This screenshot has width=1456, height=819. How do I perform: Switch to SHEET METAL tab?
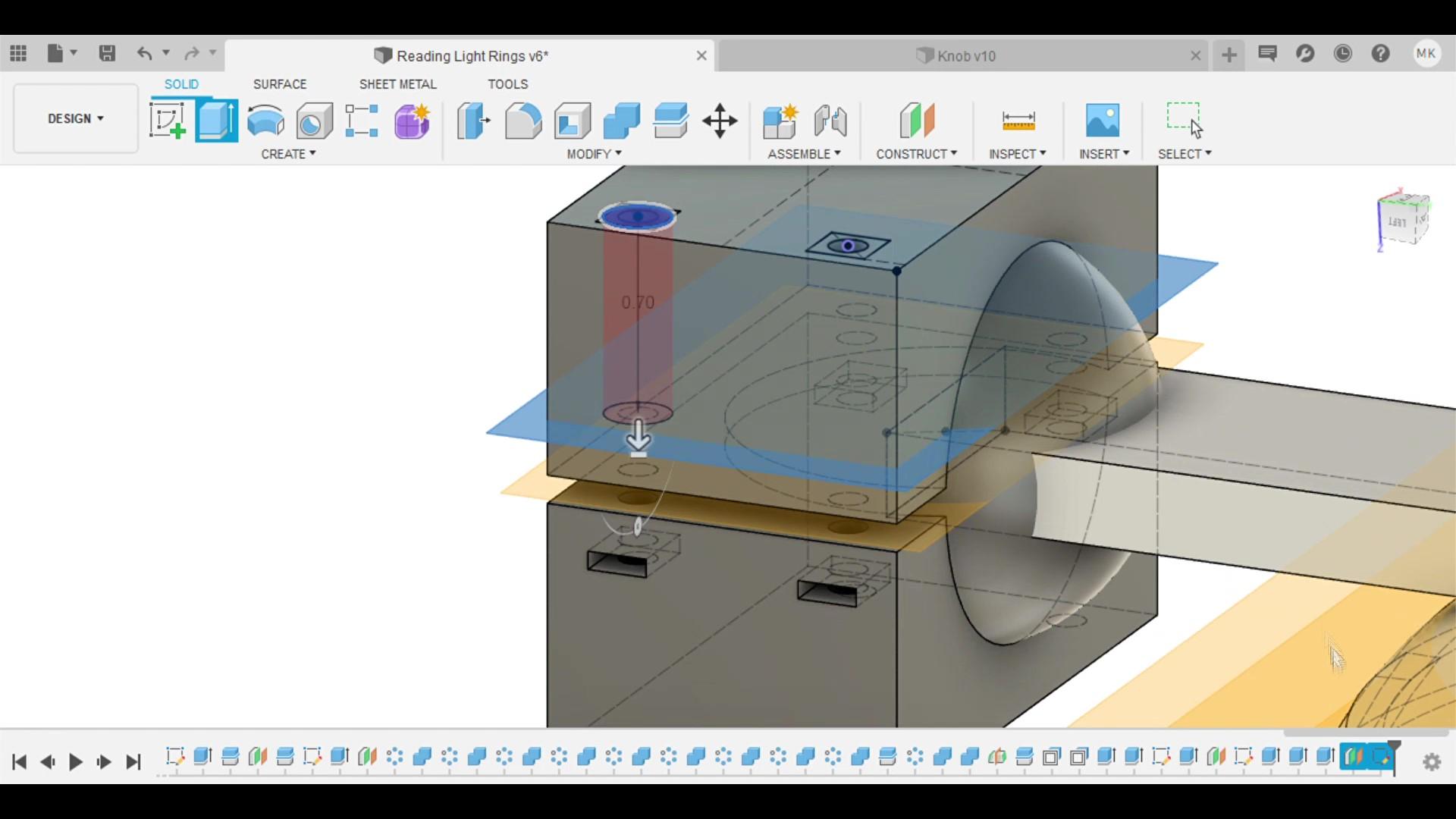397,83
